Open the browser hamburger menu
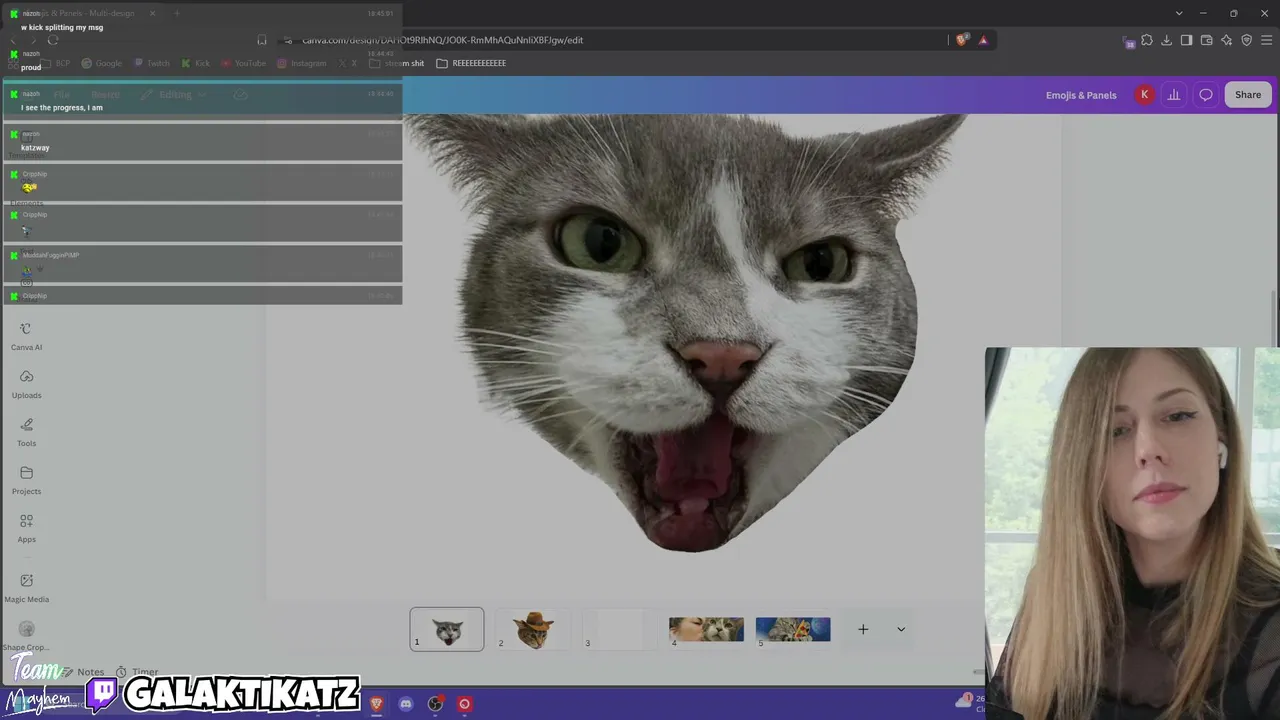The height and width of the screenshot is (720, 1280). click(x=1266, y=40)
